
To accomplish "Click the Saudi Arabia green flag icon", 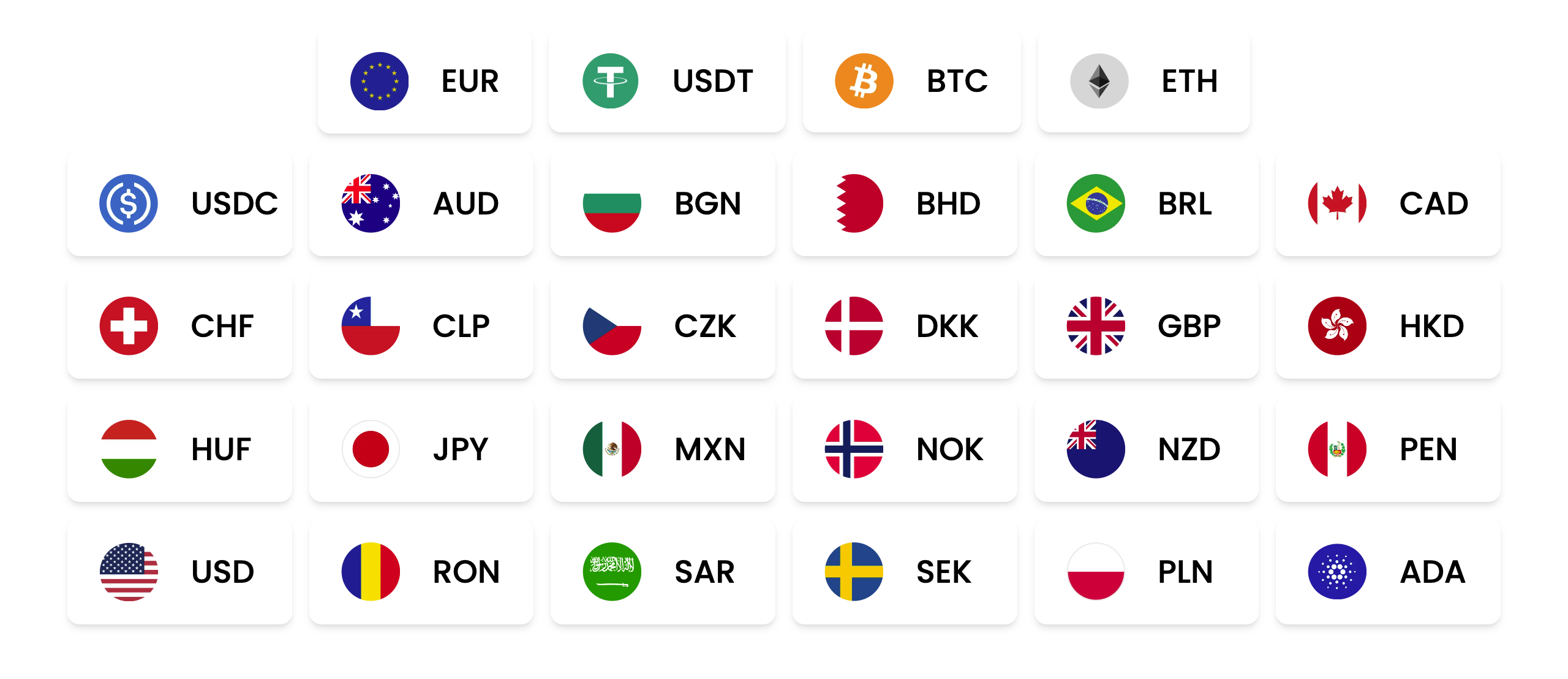I will coord(612,572).
